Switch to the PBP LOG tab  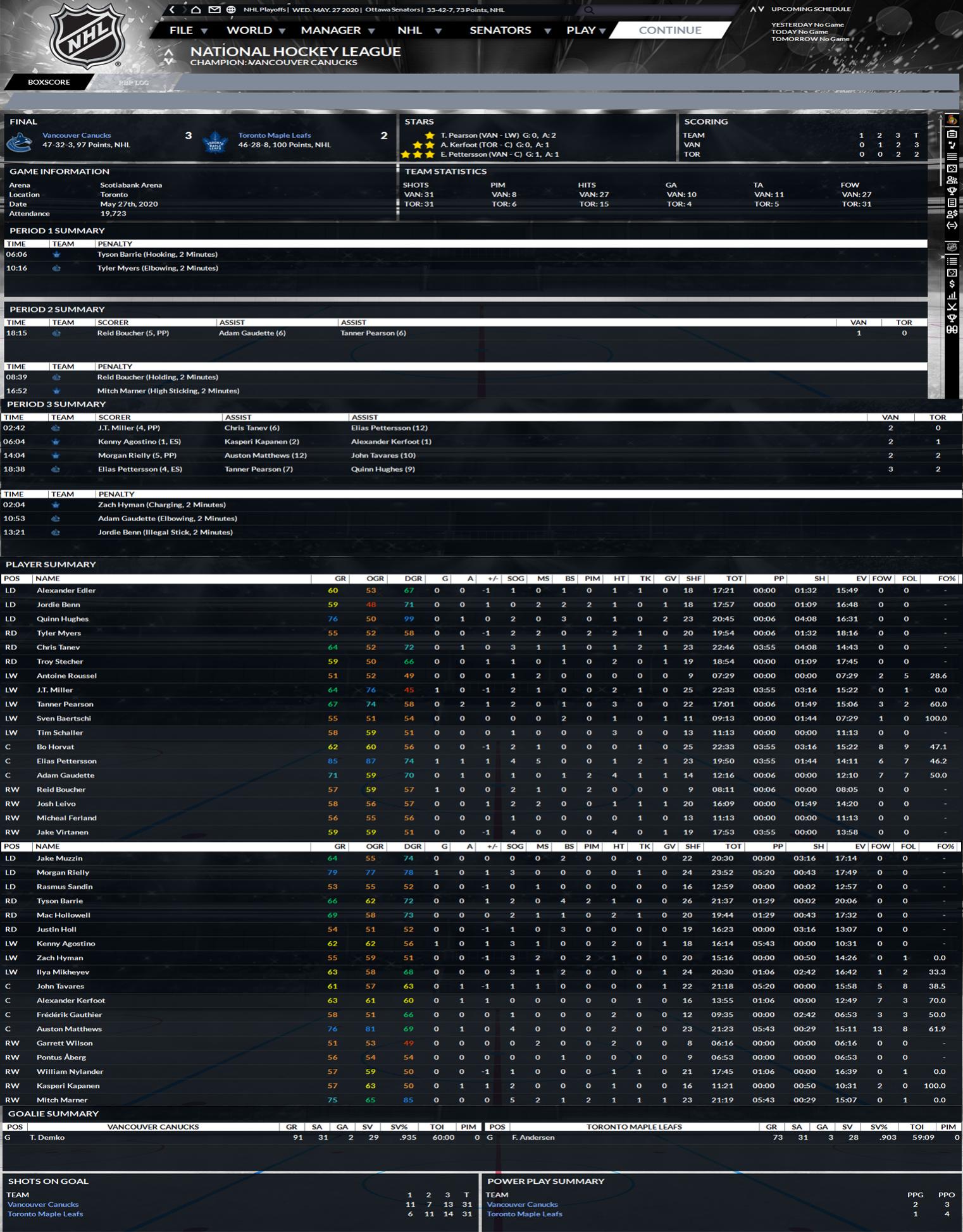[134, 82]
